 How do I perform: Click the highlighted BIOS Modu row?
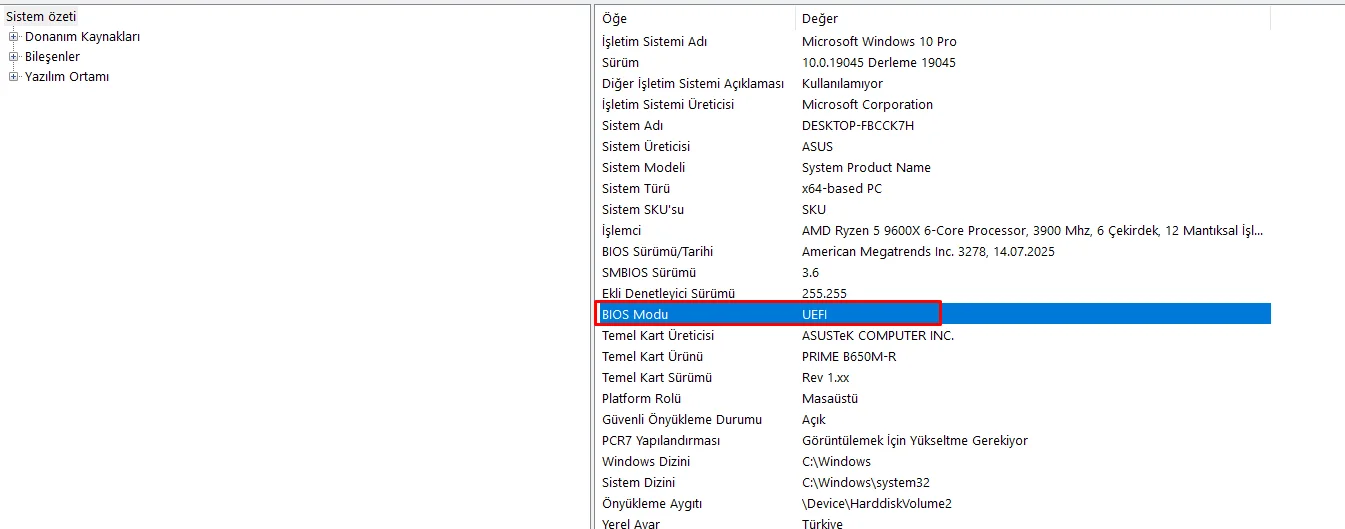point(767,314)
